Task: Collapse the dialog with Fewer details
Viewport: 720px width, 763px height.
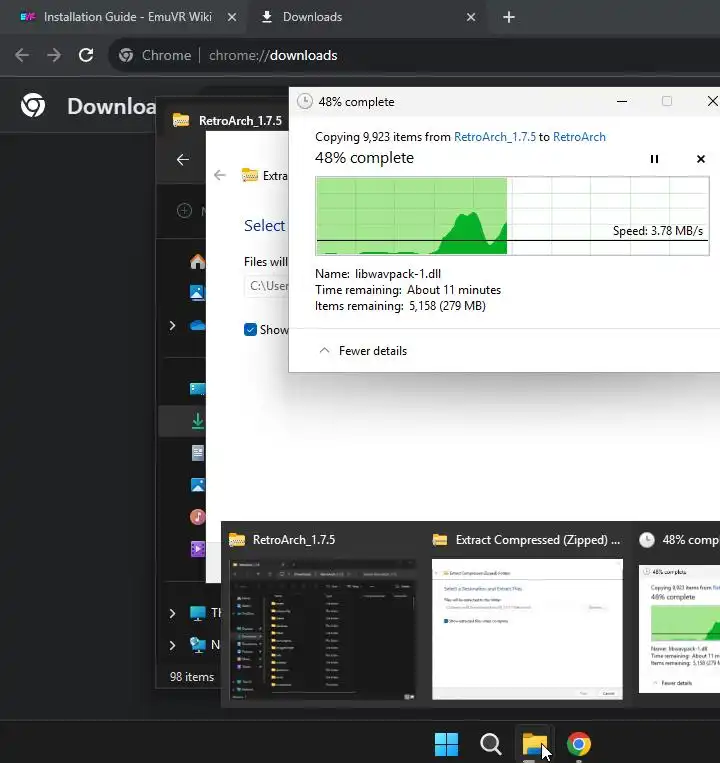Action: tap(363, 351)
